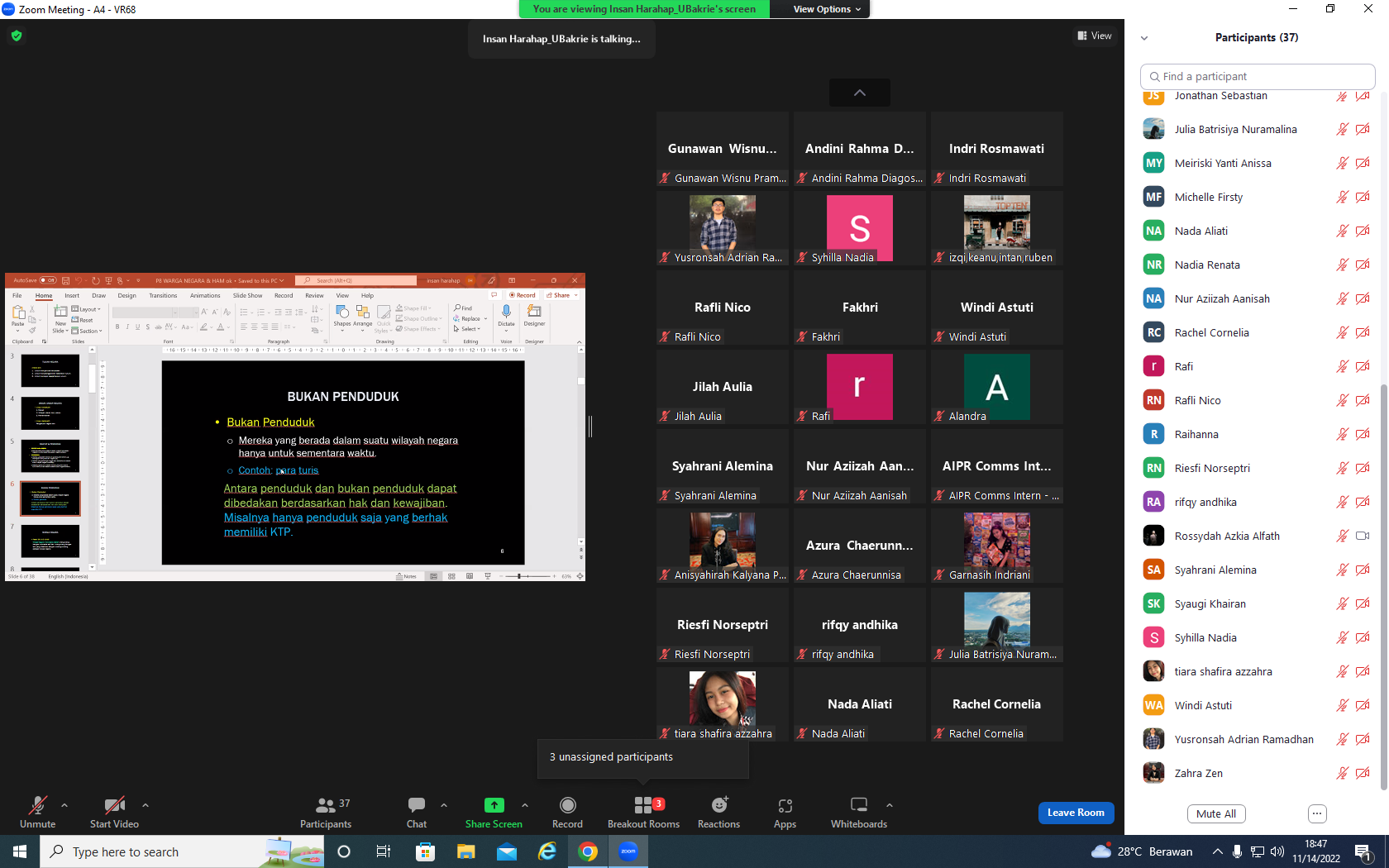Expand audio options arrow next to Unmute

[x=64, y=804]
